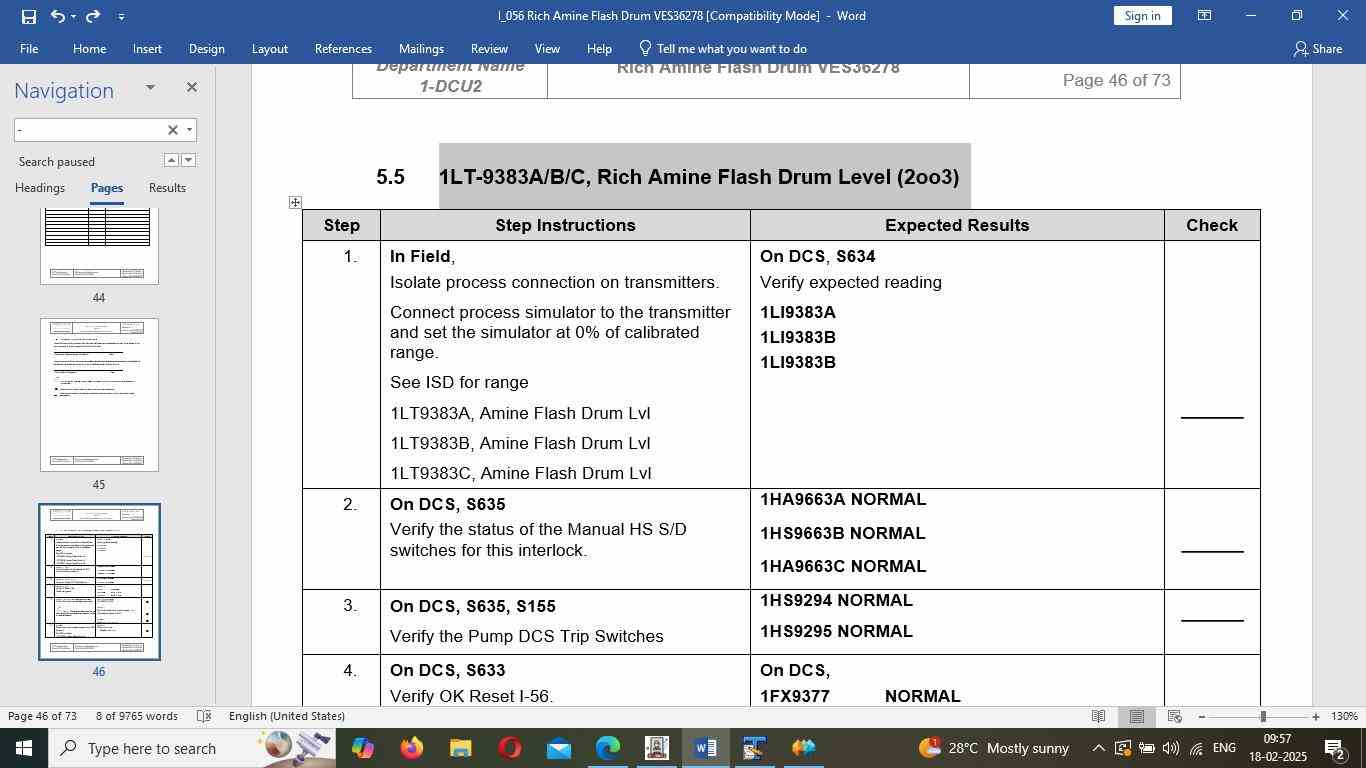1366x768 pixels.
Task: Open Firefox from the taskbar
Action: click(411, 748)
